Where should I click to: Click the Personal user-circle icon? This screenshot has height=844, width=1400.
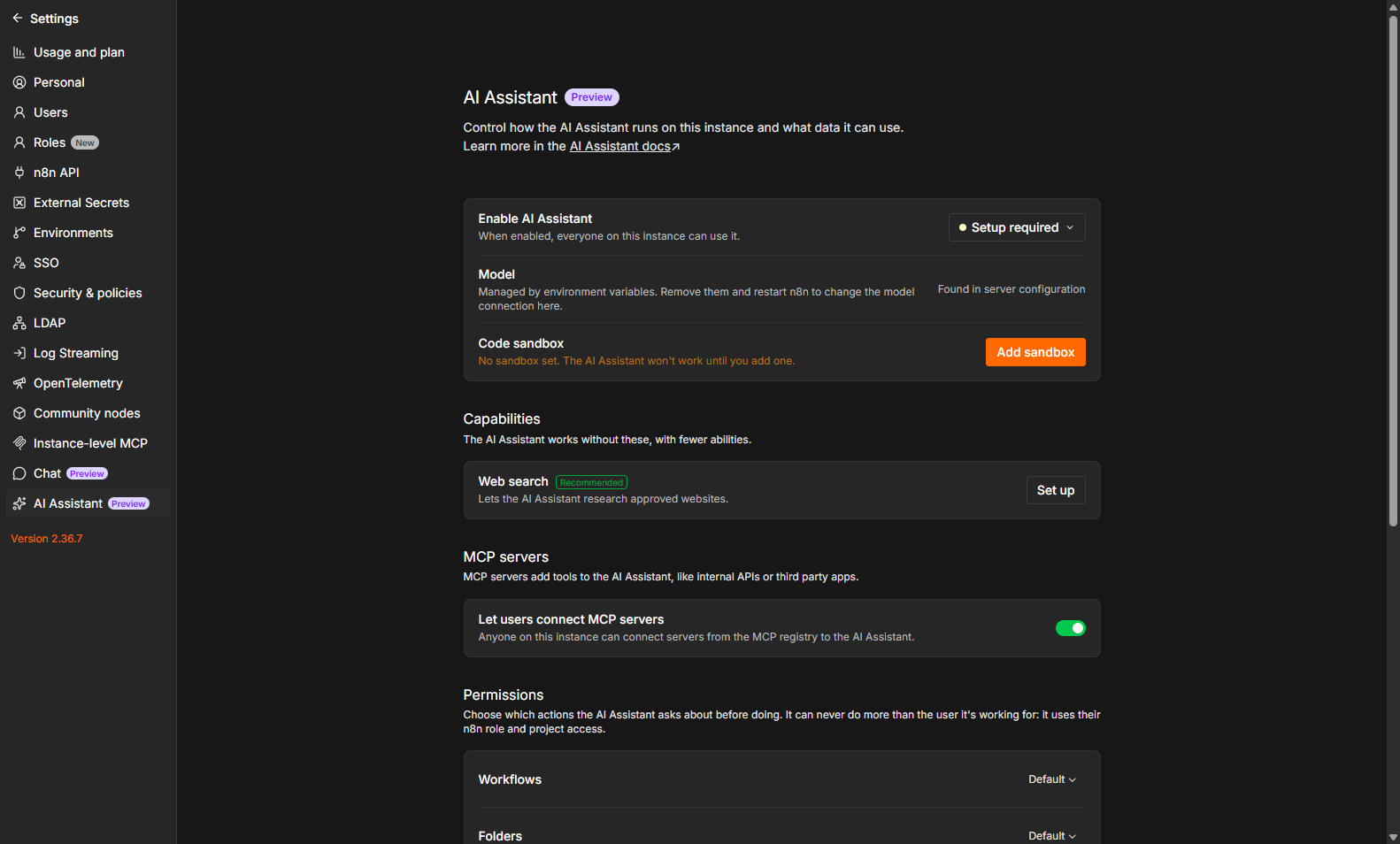tap(19, 82)
